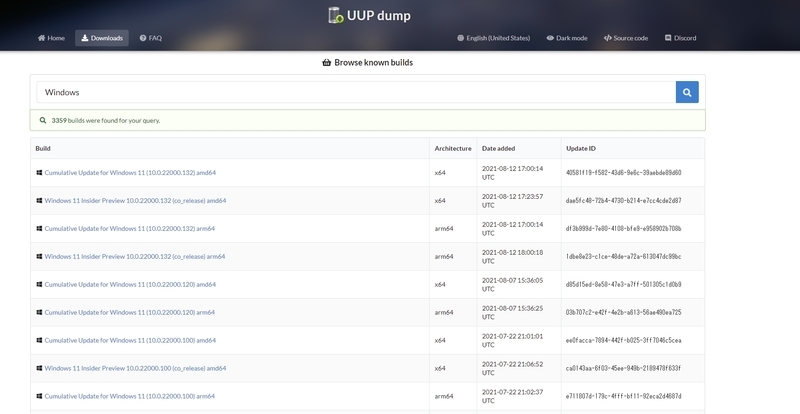This screenshot has width=800, height=414.
Task: Select Update ID starting with e711807d
Action: click(x=623, y=396)
